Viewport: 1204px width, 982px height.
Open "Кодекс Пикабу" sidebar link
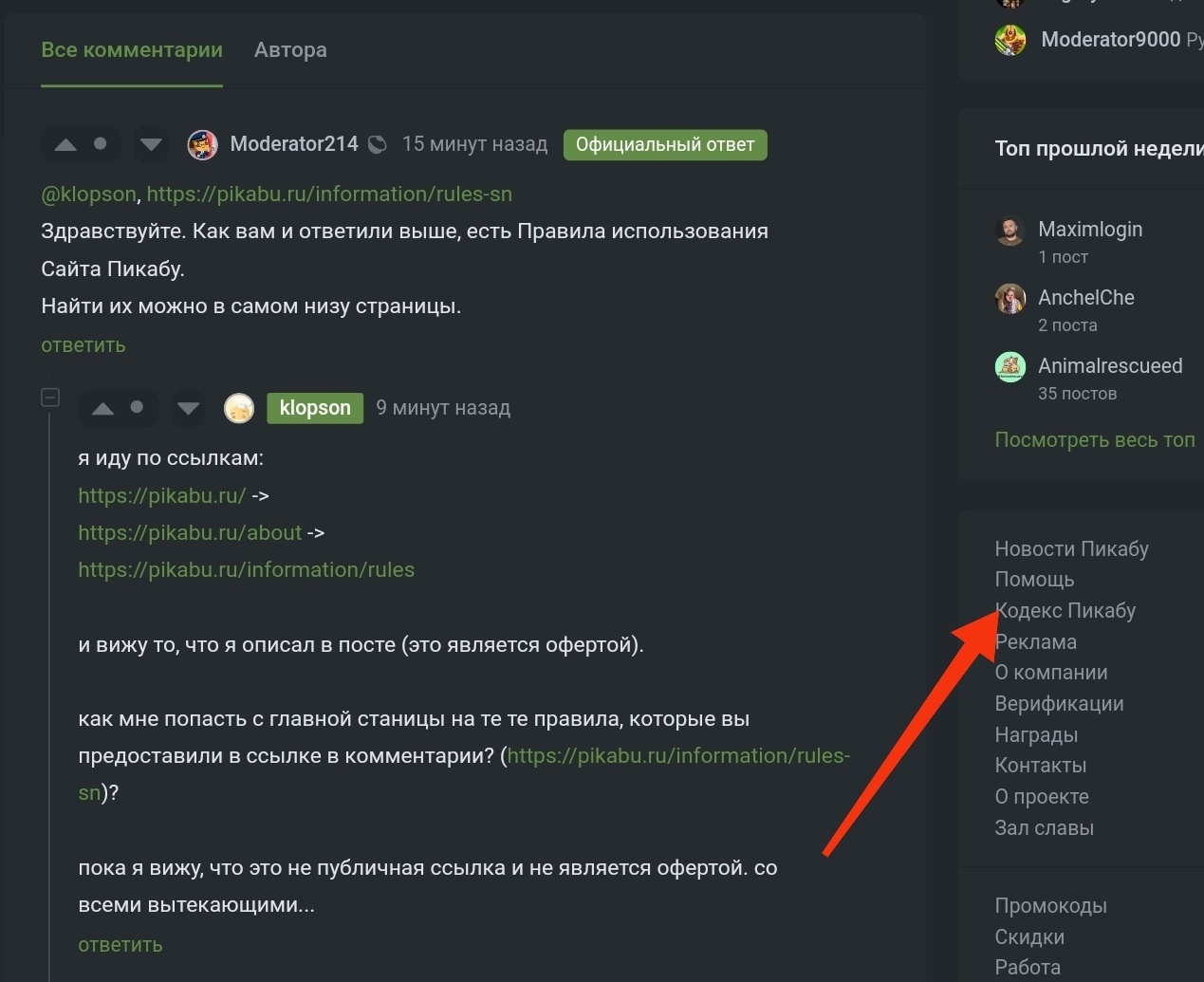[1065, 611]
